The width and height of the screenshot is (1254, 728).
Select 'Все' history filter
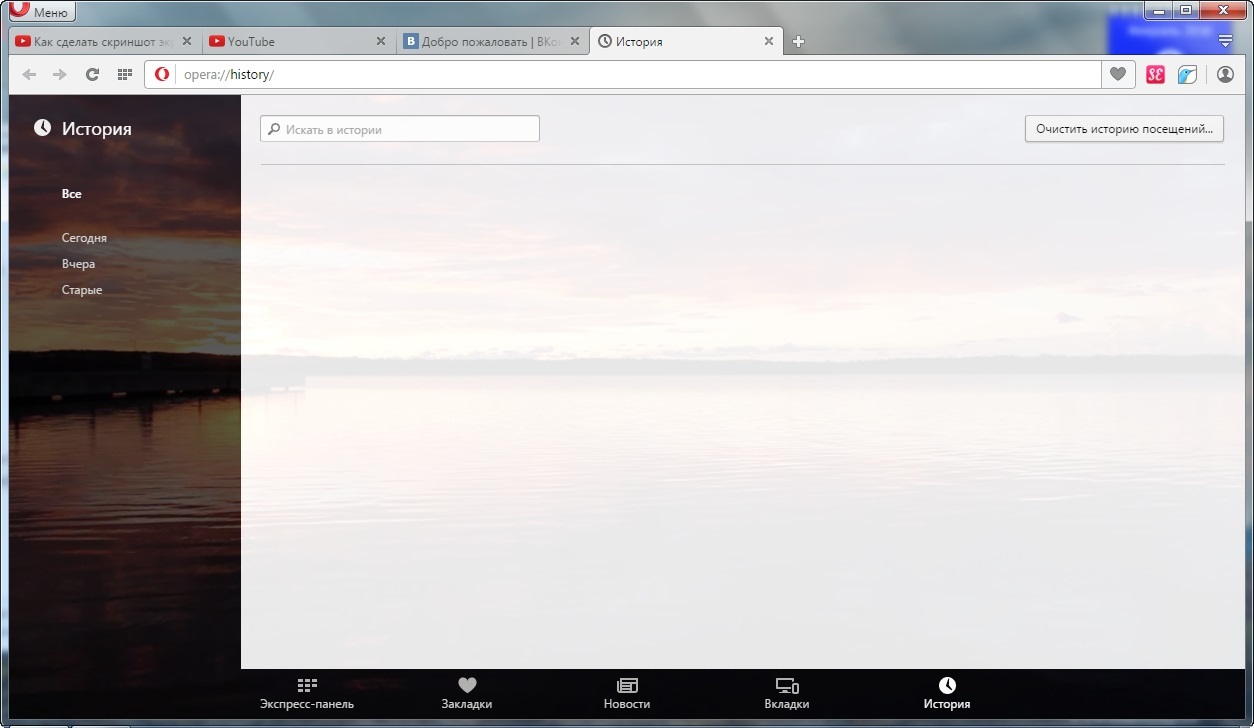click(71, 194)
